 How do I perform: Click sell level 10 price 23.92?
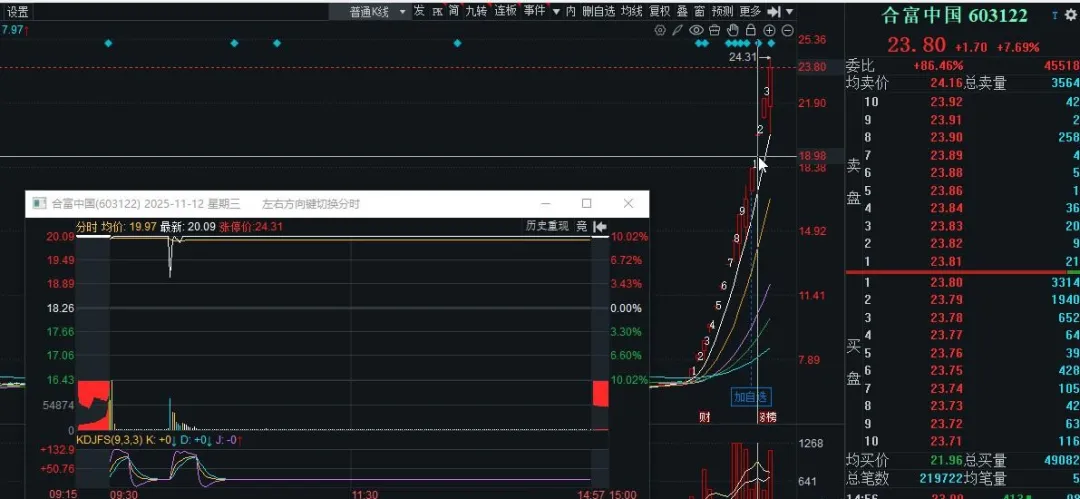coord(945,102)
